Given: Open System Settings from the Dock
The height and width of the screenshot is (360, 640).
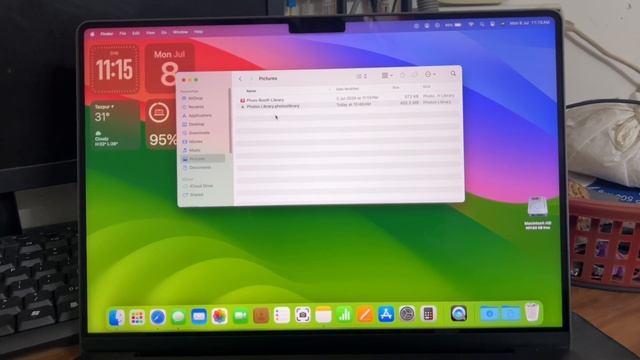Looking at the screenshot, I should click(x=407, y=314).
